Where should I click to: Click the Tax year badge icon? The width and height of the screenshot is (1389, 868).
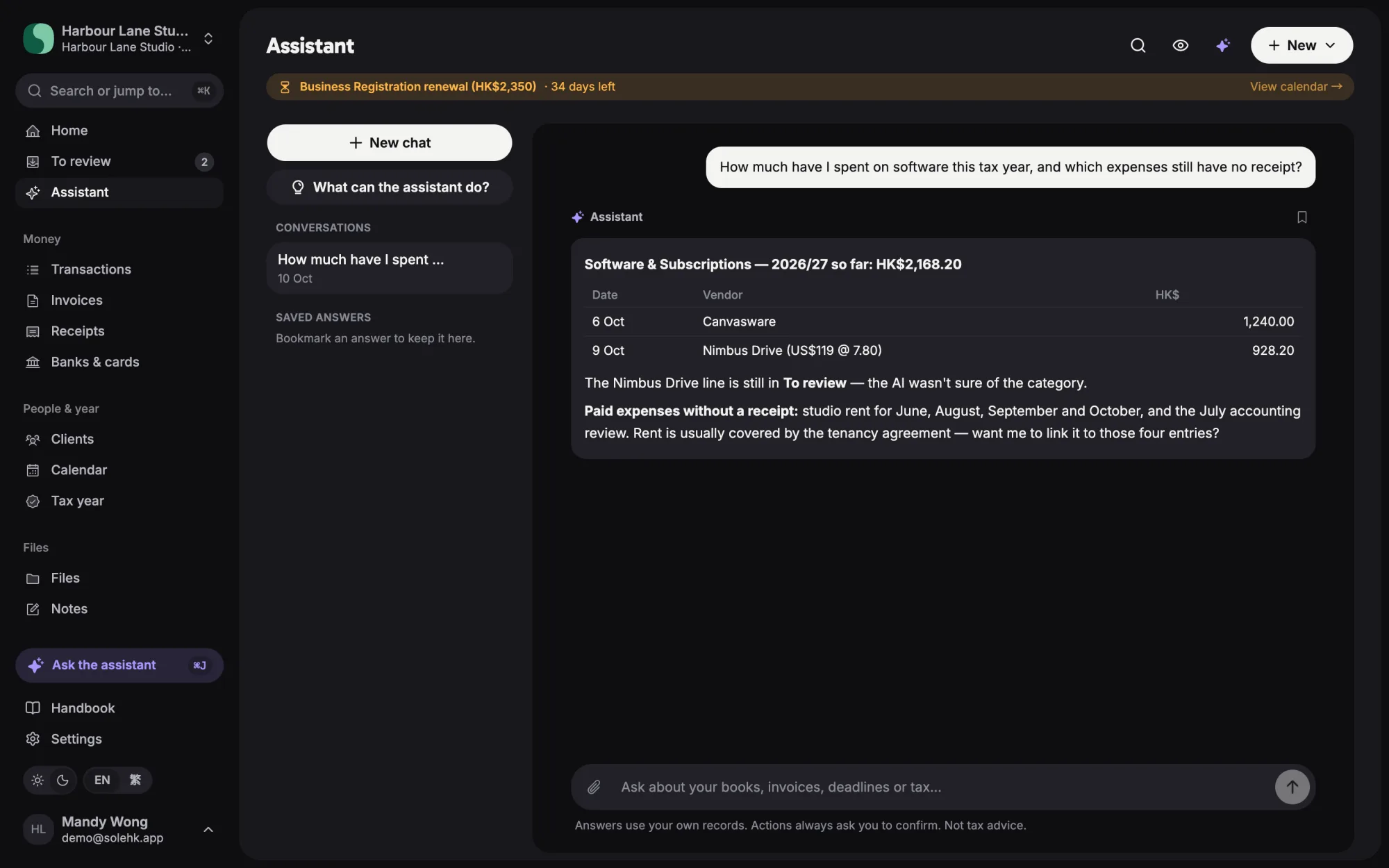(33, 501)
